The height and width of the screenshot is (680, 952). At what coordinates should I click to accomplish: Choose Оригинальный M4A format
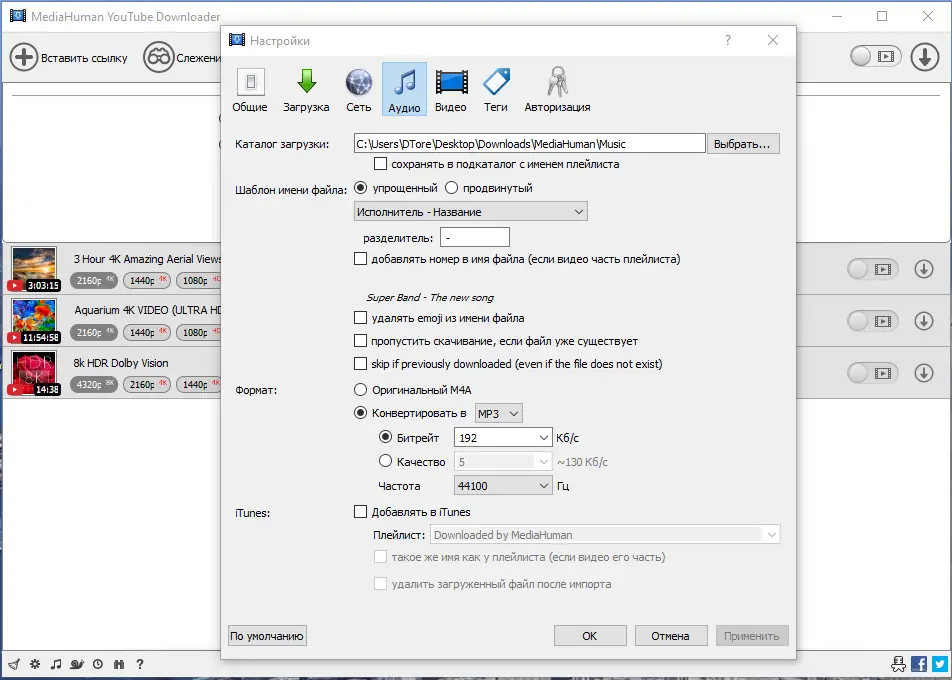360,390
